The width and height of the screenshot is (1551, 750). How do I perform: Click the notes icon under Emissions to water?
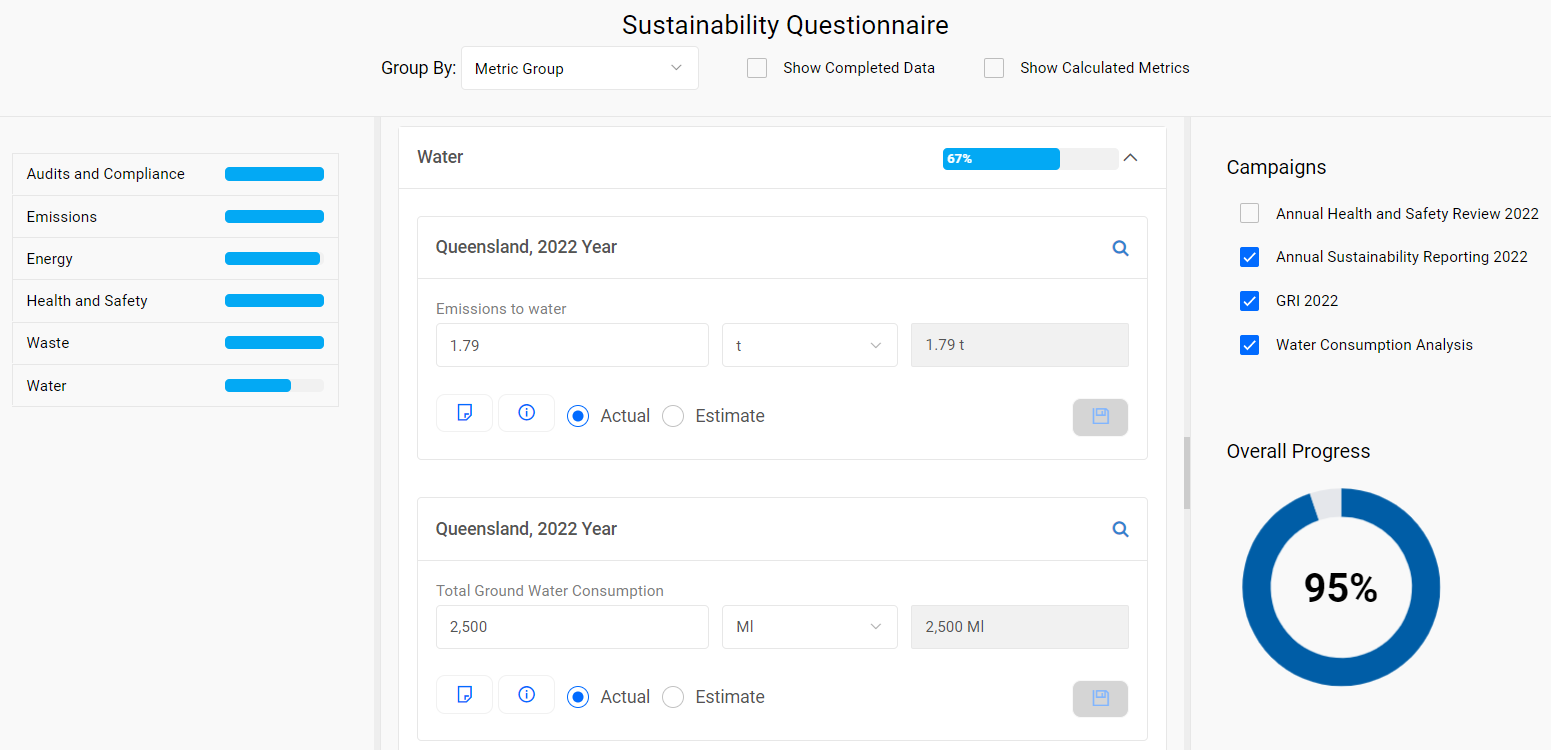pos(464,412)
